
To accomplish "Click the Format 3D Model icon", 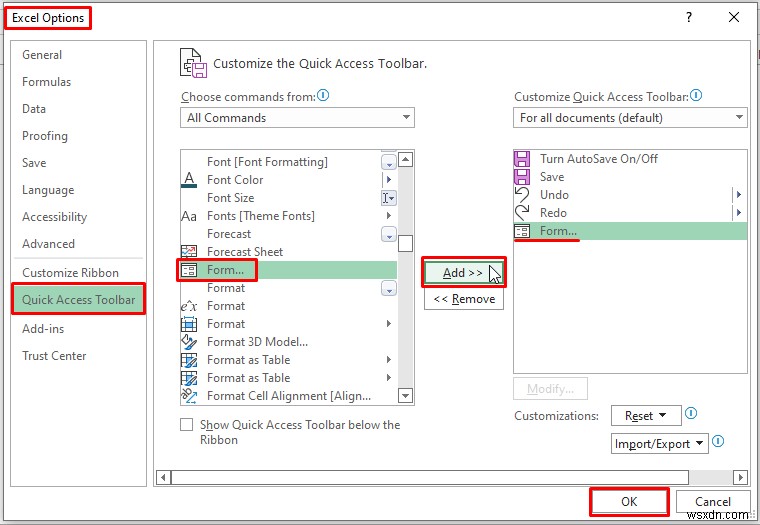I will tap(189, 342).
